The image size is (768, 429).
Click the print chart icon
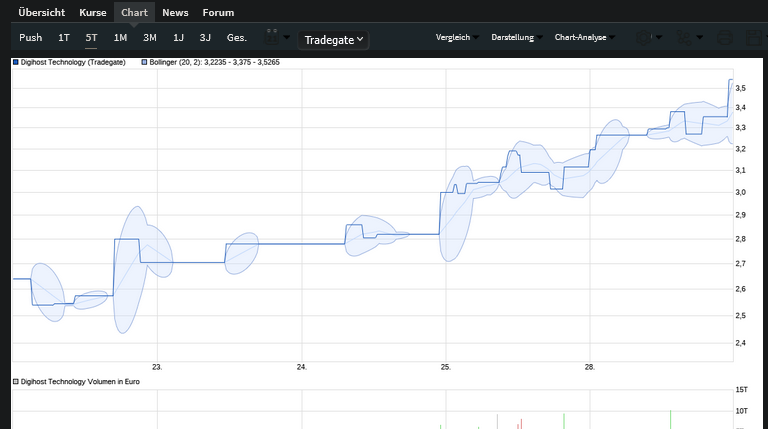(725, 38)
